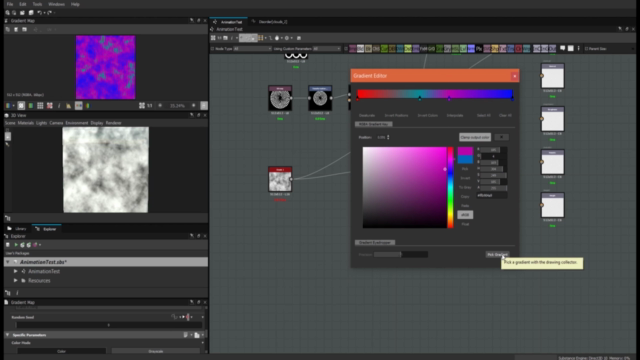This screenshot has width=640, height=360.
Task: Click the Desaturate button in Gradient Editor
Action: click(367, 116)
